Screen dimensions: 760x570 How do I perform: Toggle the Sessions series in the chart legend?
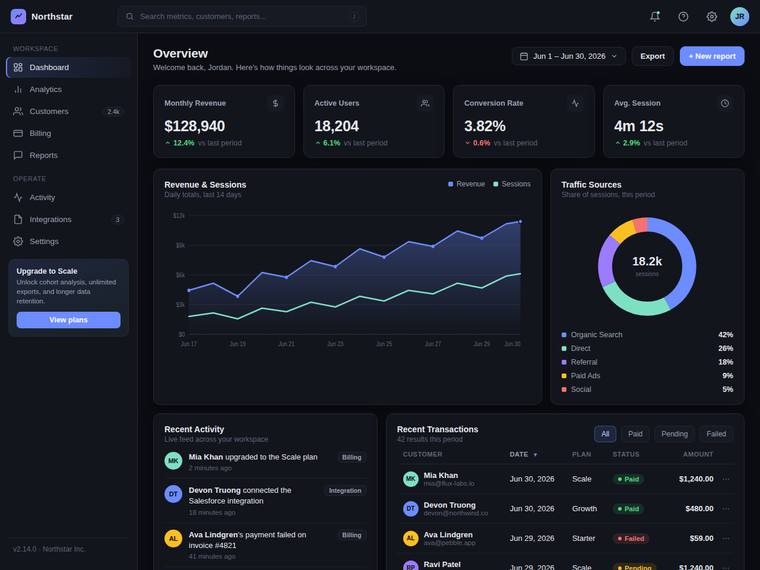[x=512, y=184]
